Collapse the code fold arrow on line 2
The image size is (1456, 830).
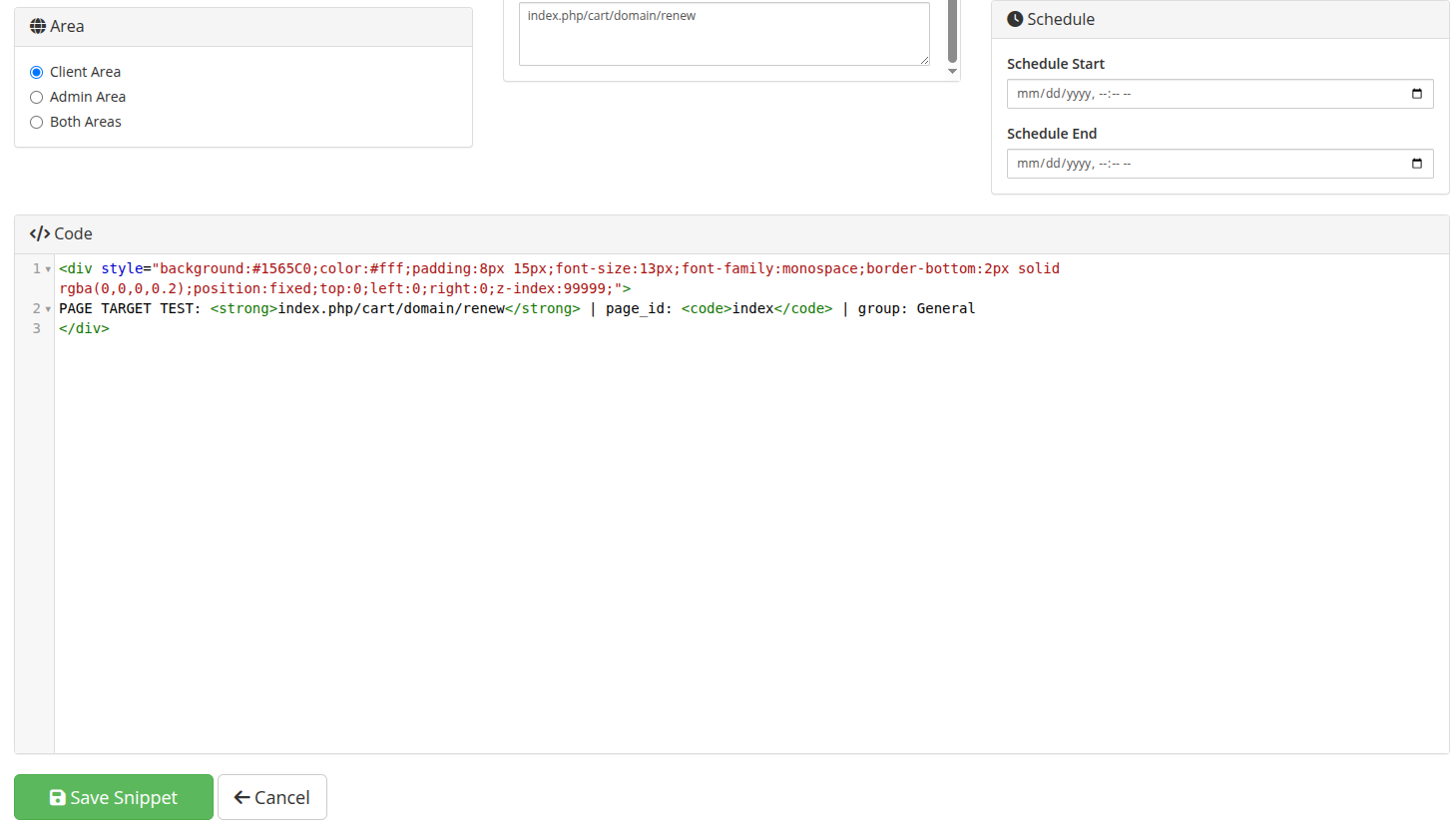click(x=46, y=307)
